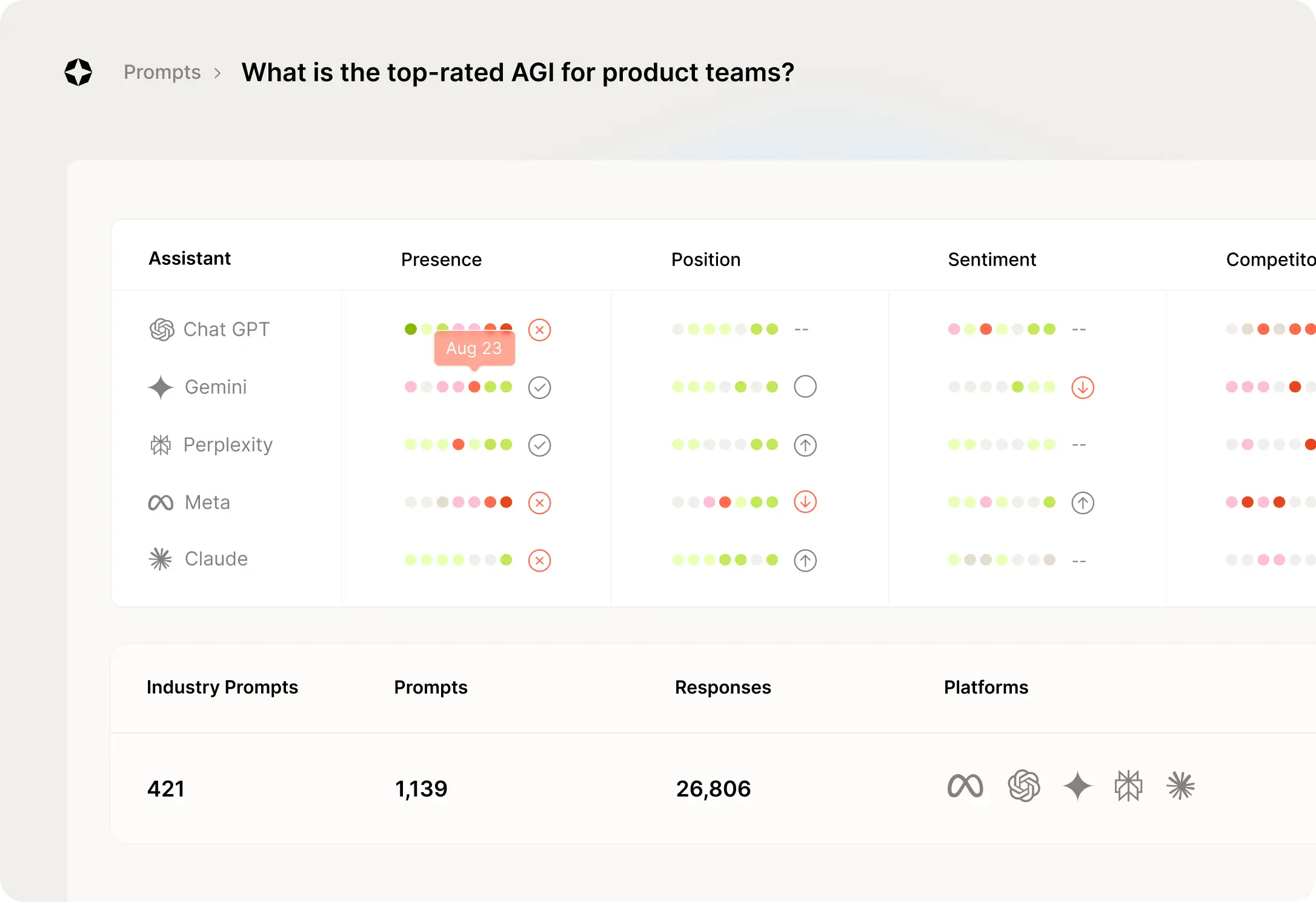Toggle the check mark on Perplexity presence row
The image size is (1316, 902).
(x=539, y=444)
